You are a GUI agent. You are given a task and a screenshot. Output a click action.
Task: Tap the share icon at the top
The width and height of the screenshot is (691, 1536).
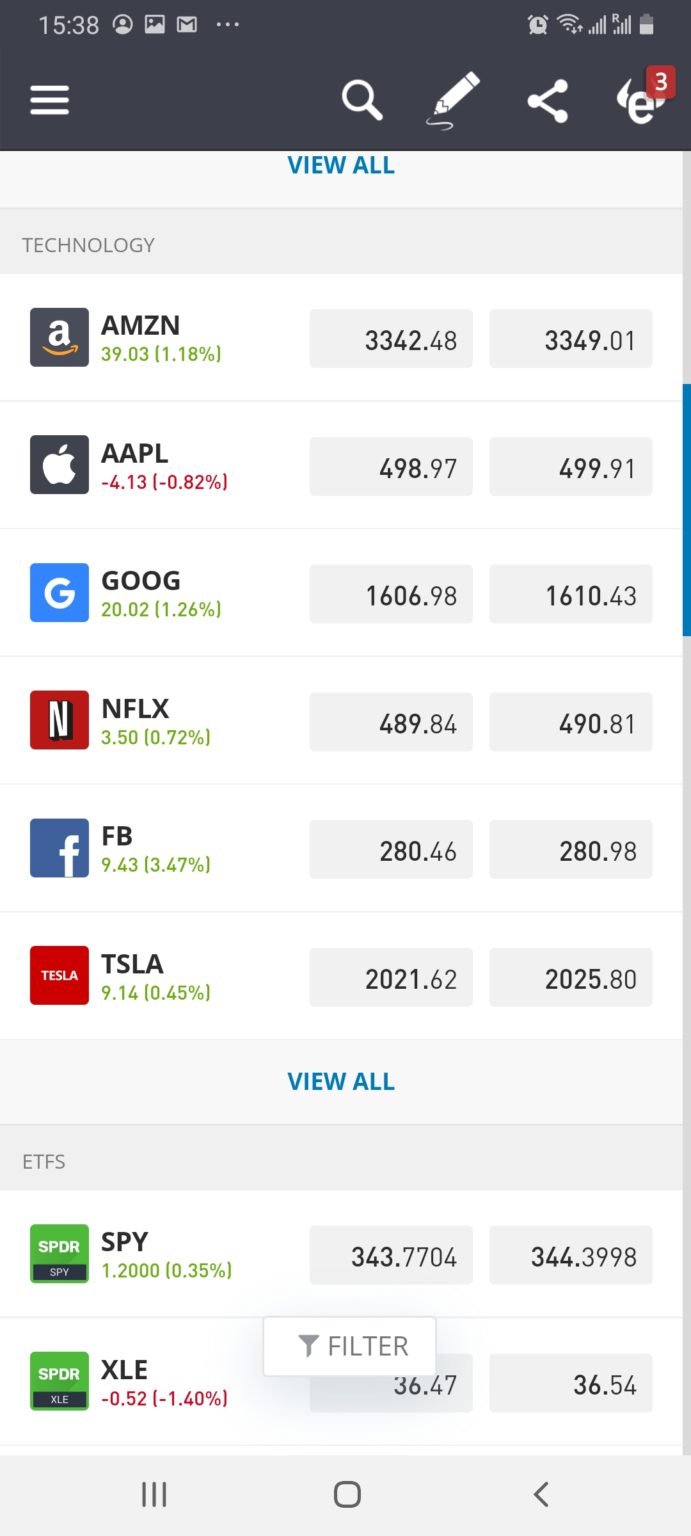547,100
